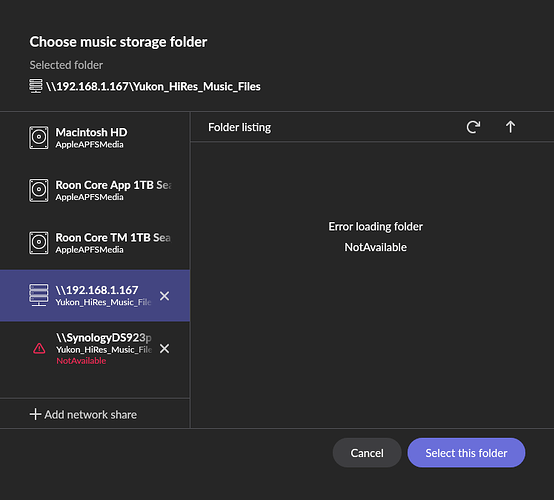Go up one folder level
The height and width of the screenshot is (500, 554).
pyautogui.click(x=510, y=127)
